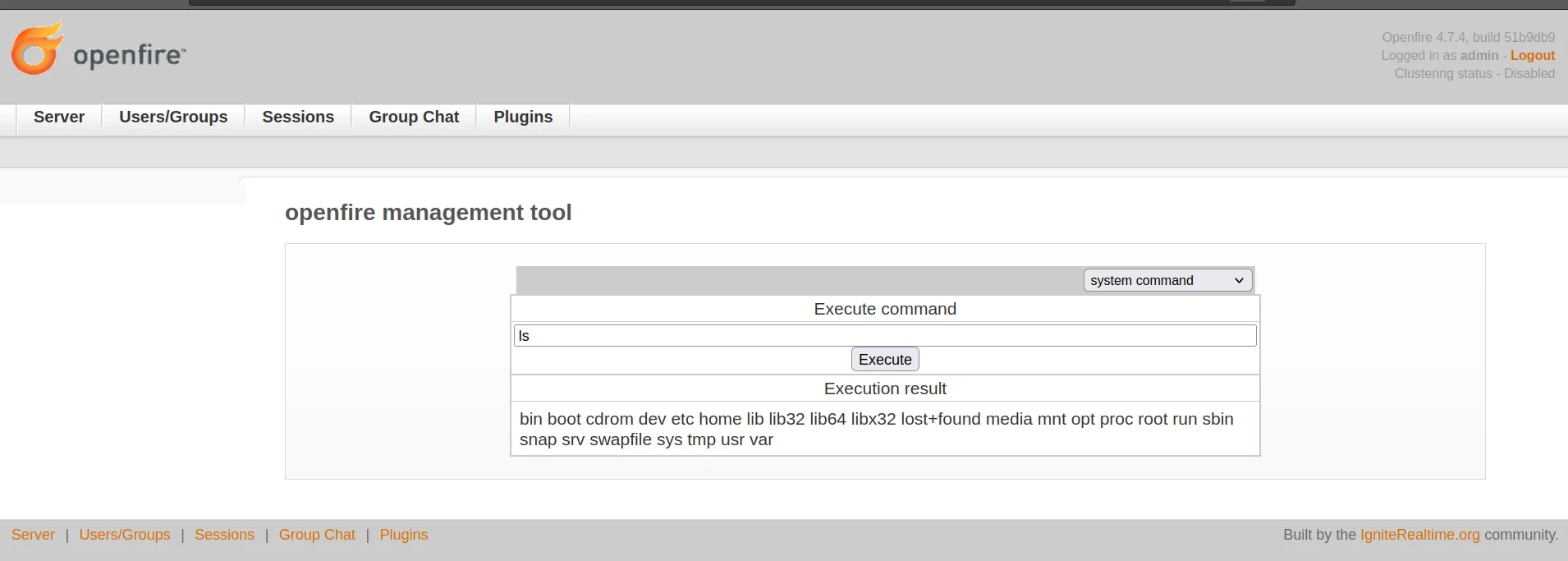Click the 'Clustering status - Disabled' text
Image resolution: width=1568 pixels, height=561 pixels.
pyautogui.click(x=1474, y=73)
